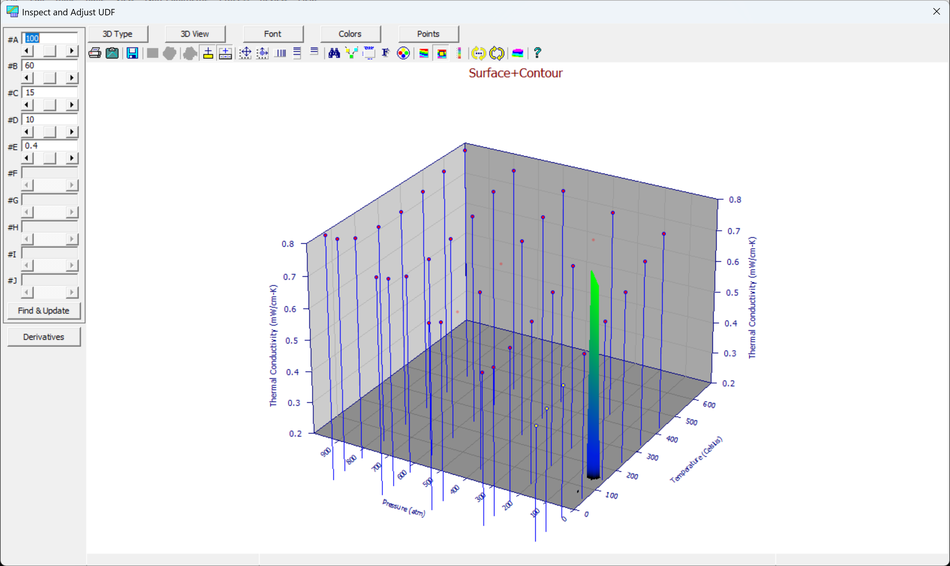This screenshot has height=566, width=950.
Task: Click the gray puzzle-shaped toolbar icon
Action: pos(190,53)
